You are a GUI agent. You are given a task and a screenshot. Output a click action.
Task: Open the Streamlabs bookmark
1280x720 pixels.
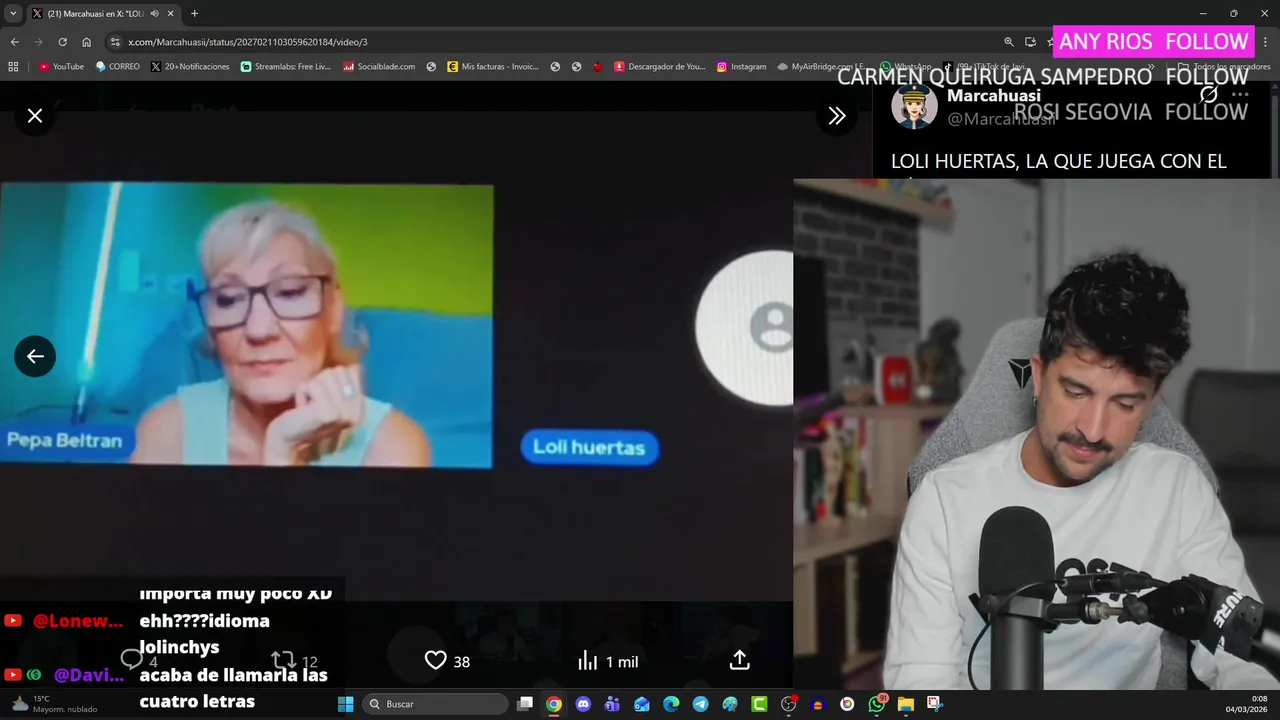click(x=285, y=67)
